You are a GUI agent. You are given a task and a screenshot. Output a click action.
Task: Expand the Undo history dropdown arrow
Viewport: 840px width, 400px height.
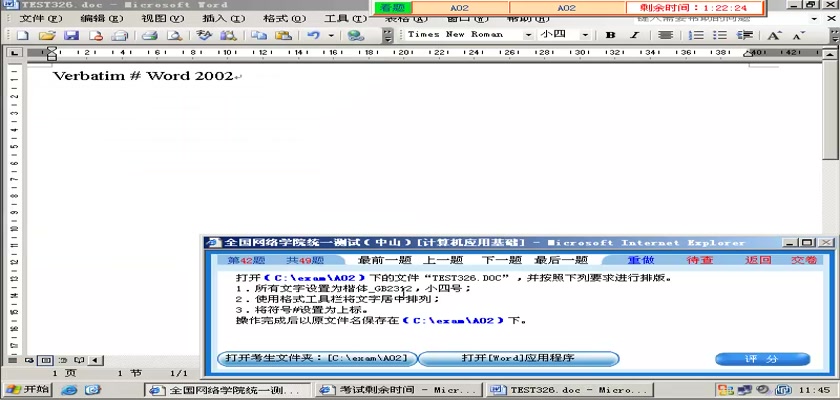point(331,36)
